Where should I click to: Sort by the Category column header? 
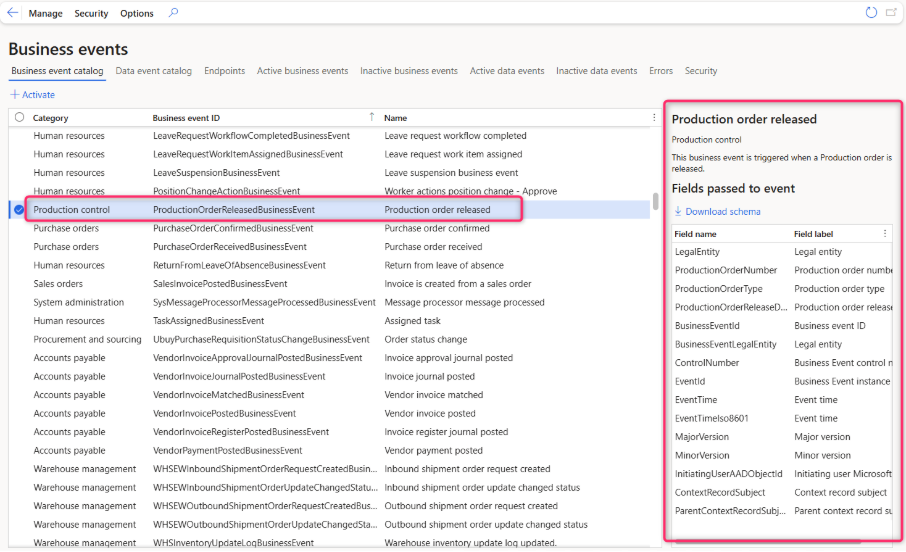point(51,117)
